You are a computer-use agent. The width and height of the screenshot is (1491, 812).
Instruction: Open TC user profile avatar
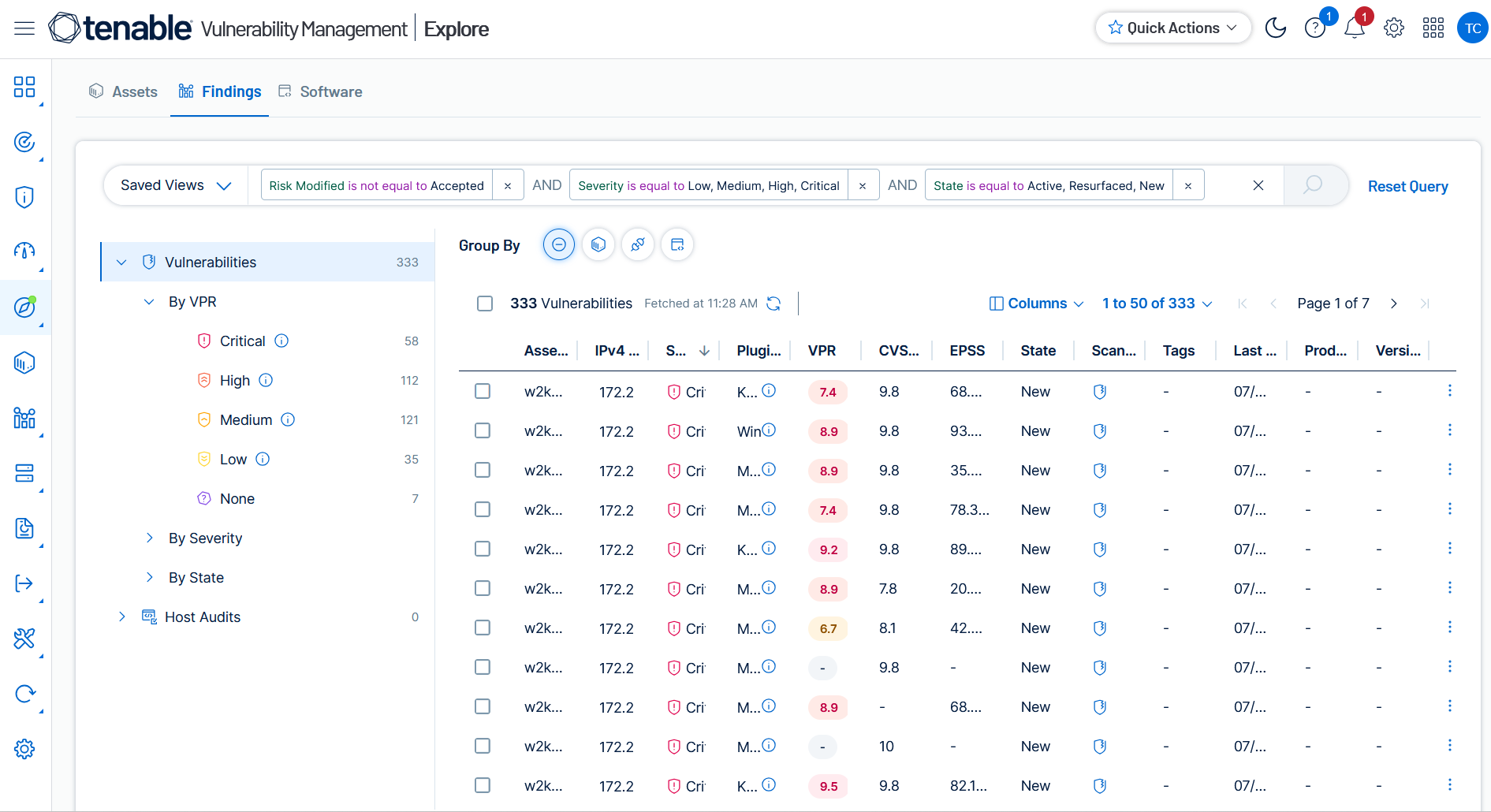click(x=1472, y=28)
